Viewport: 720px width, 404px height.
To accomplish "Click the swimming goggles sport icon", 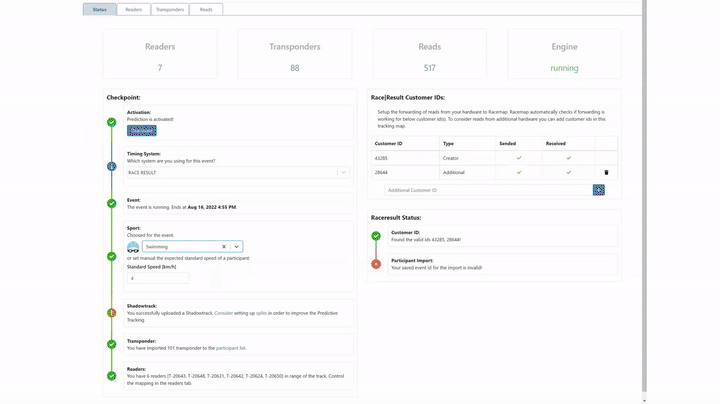I will [133, 247].
